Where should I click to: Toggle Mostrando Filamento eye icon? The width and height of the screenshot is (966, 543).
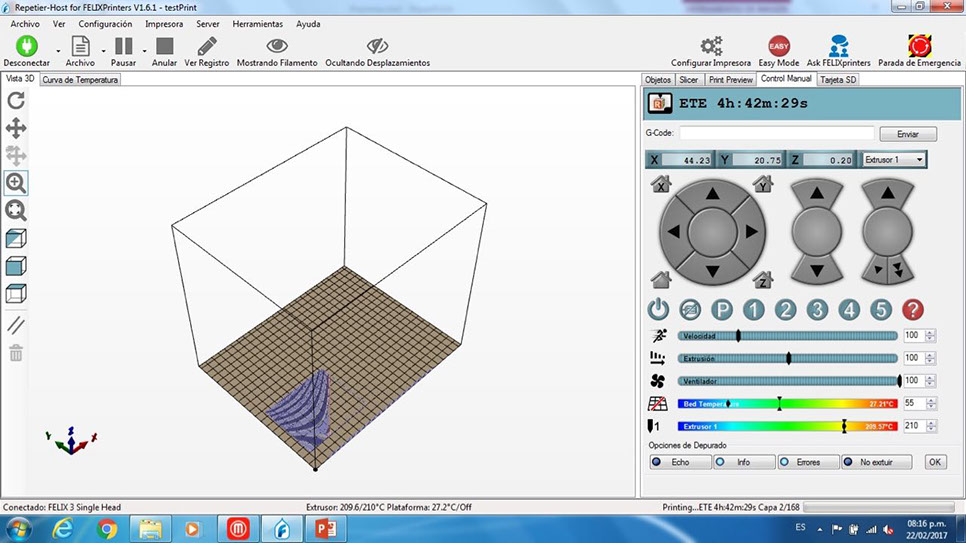(277, 46)
